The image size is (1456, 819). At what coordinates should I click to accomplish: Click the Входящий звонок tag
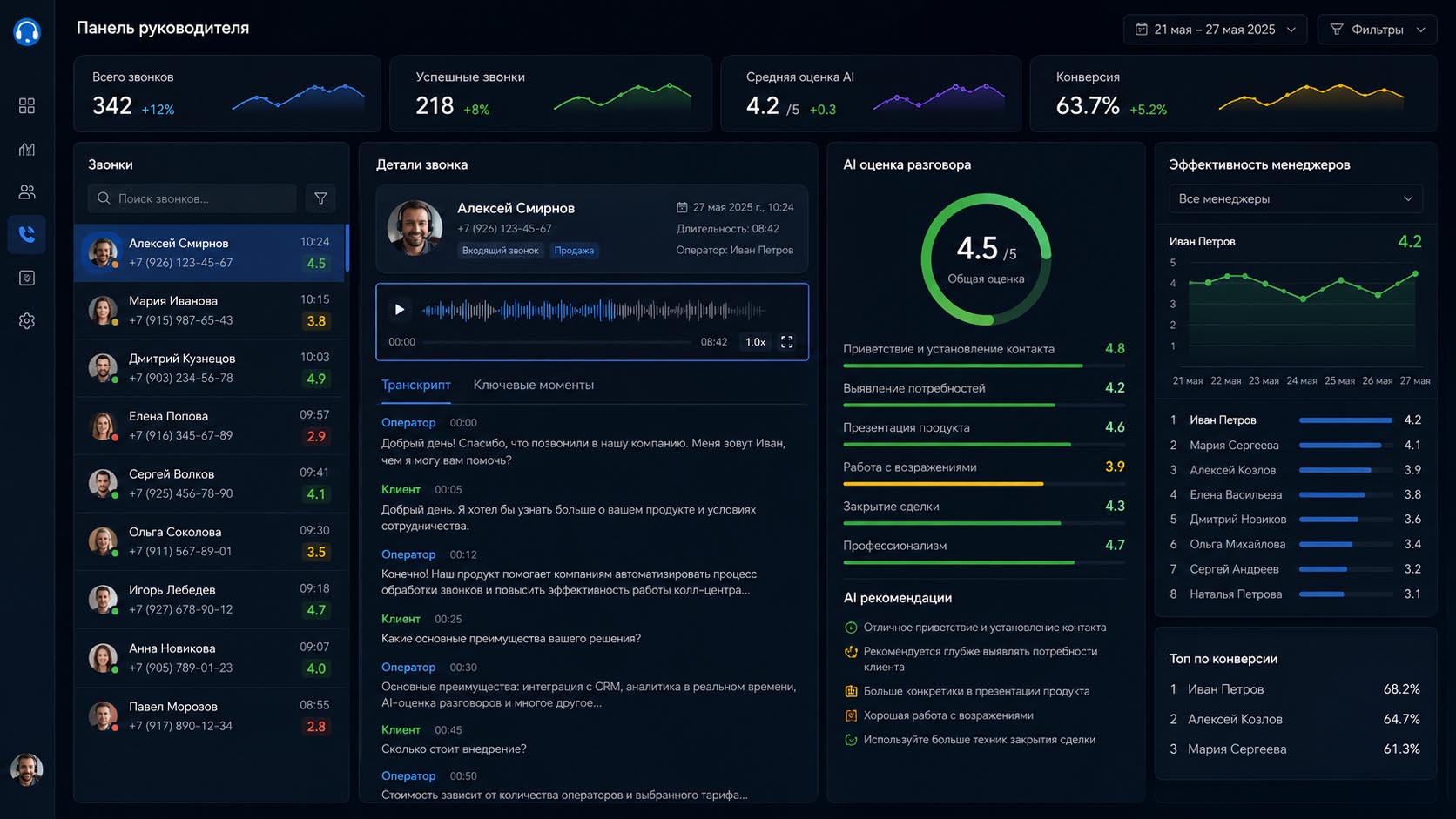501,251
